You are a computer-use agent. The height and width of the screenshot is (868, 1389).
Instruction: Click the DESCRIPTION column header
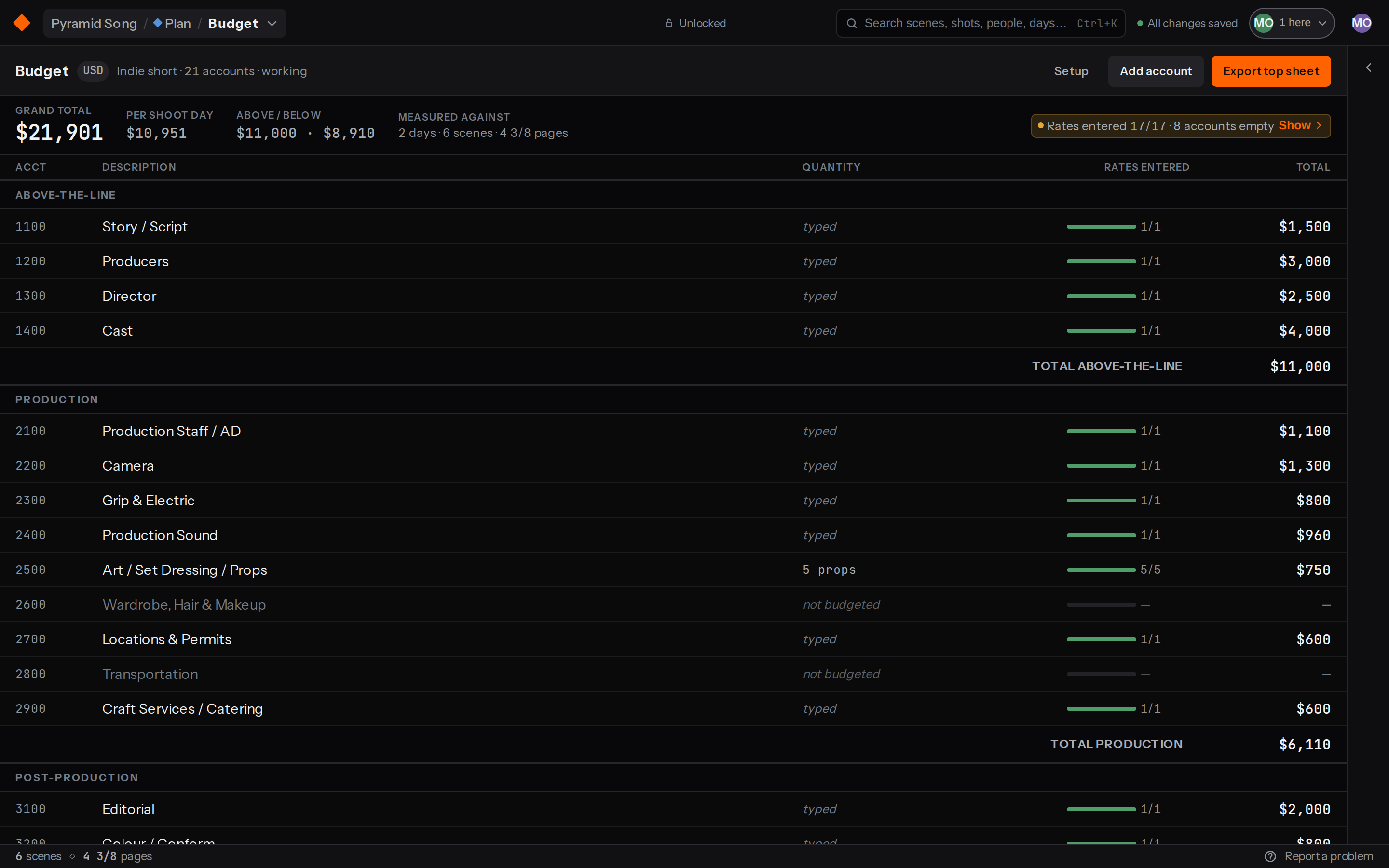(x=139, y=167)
